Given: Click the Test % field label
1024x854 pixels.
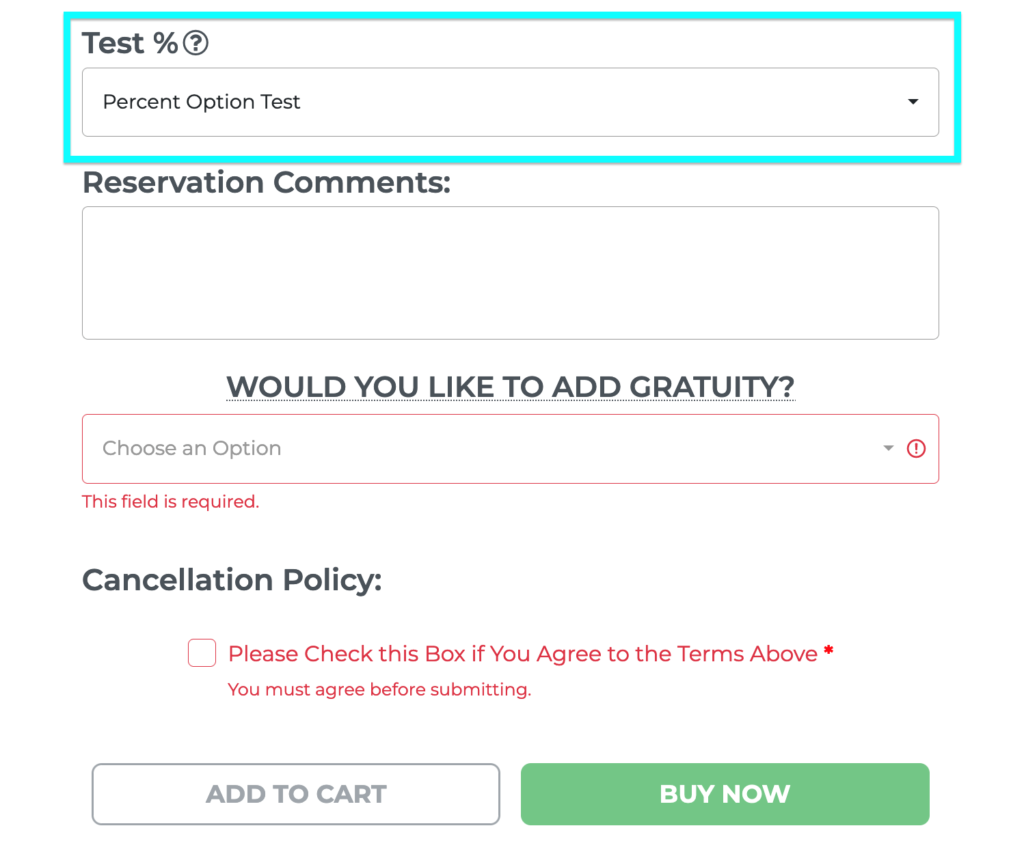Looking at the screenshot, I should pyautogui.click(x=130, y=43).
